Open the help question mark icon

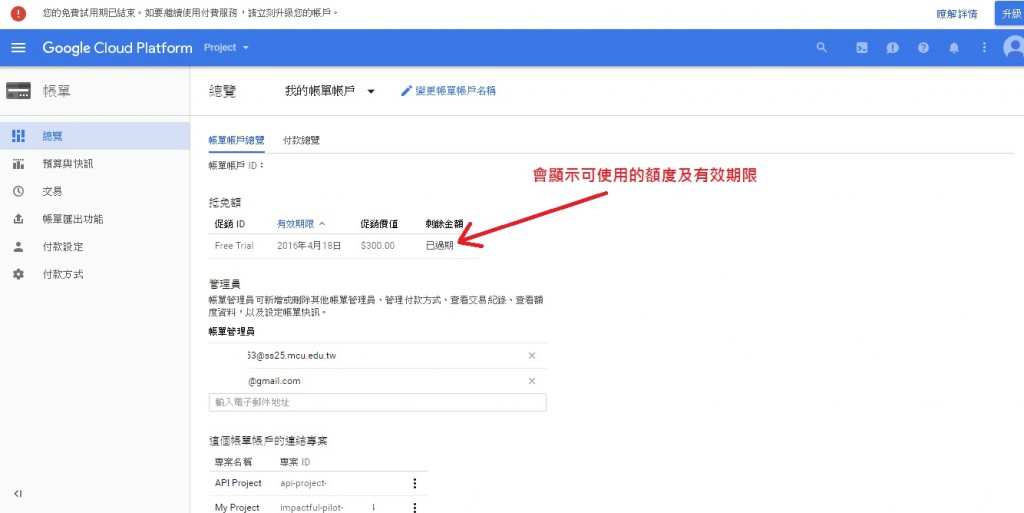[923, 48]
